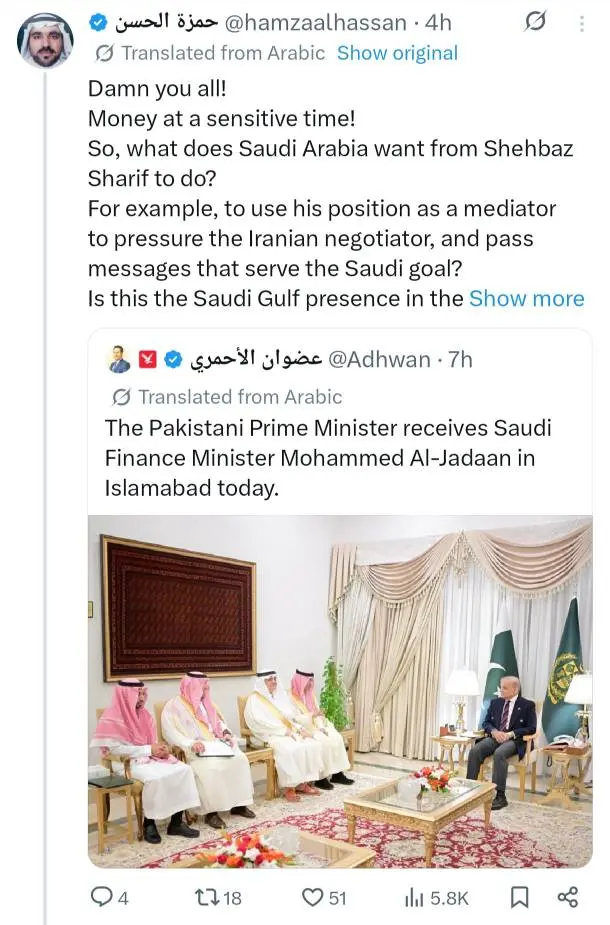This screenshot has height=925, width=610.
Task: Open quoted post text about Saudi Finance Minister
Action: [328, 458]
